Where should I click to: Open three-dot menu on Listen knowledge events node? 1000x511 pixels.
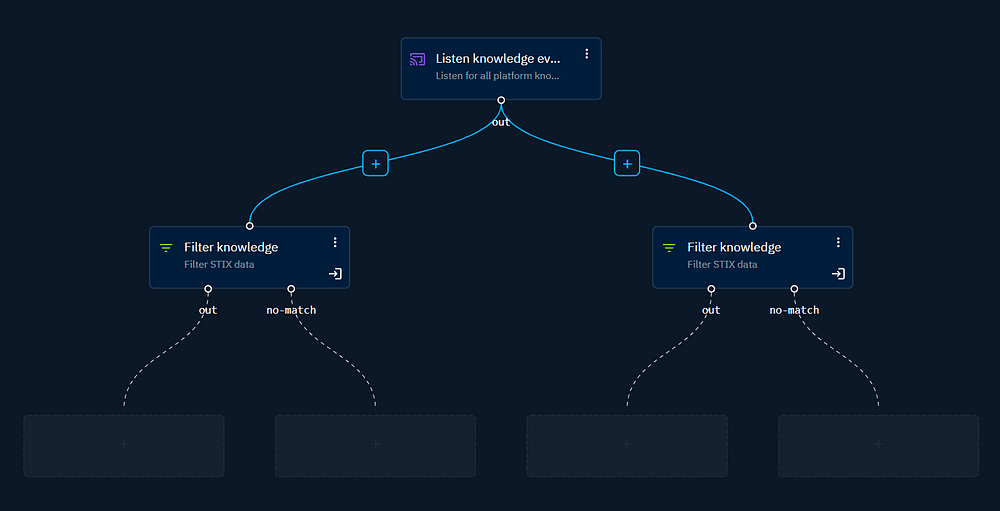point(587,54)
